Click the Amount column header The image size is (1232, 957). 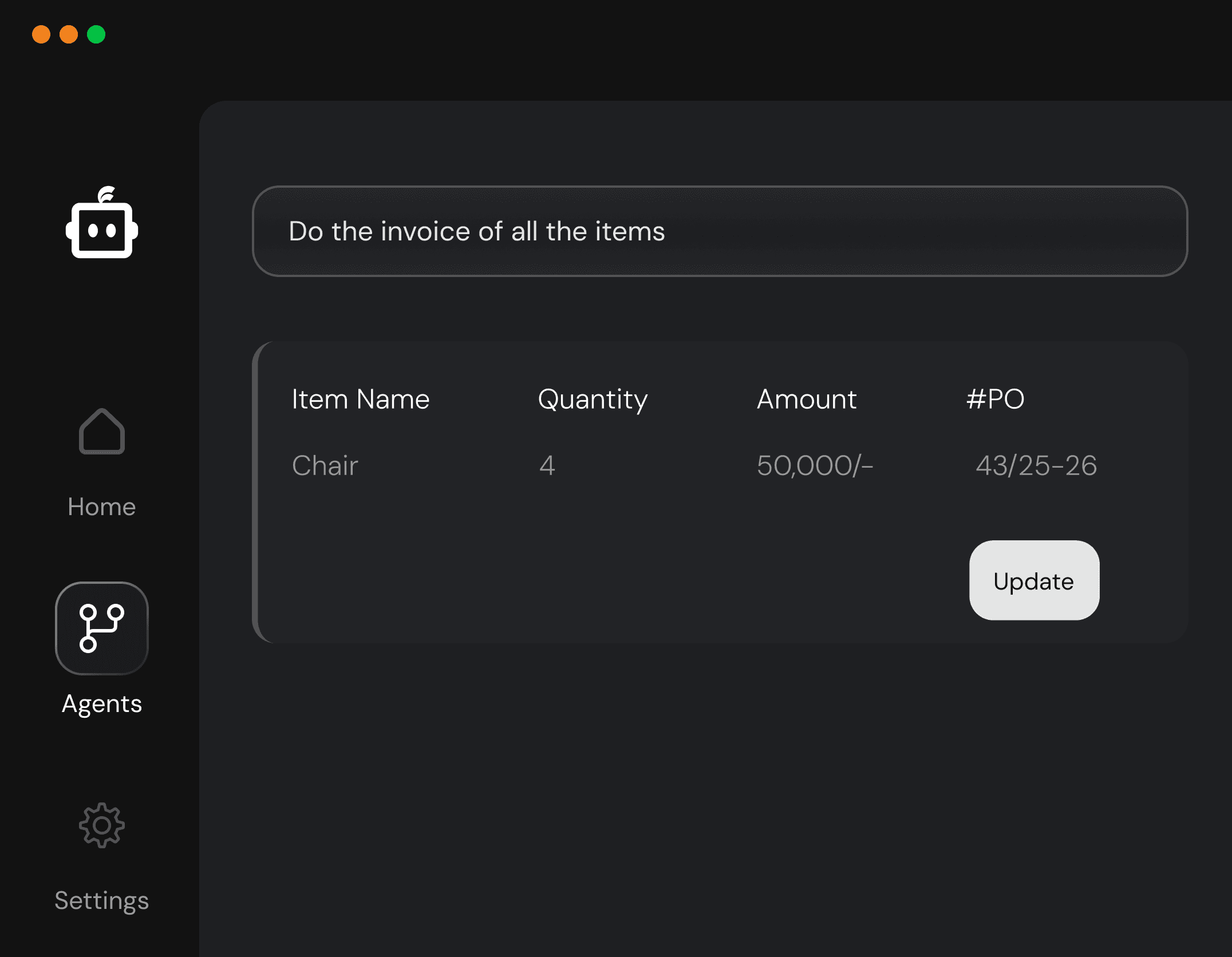tap(806, 399)
